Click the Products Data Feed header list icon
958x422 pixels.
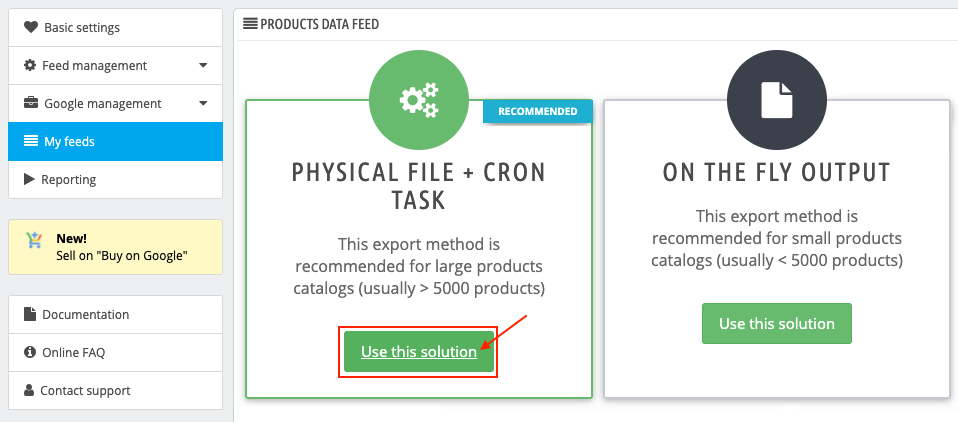point(250,24)
